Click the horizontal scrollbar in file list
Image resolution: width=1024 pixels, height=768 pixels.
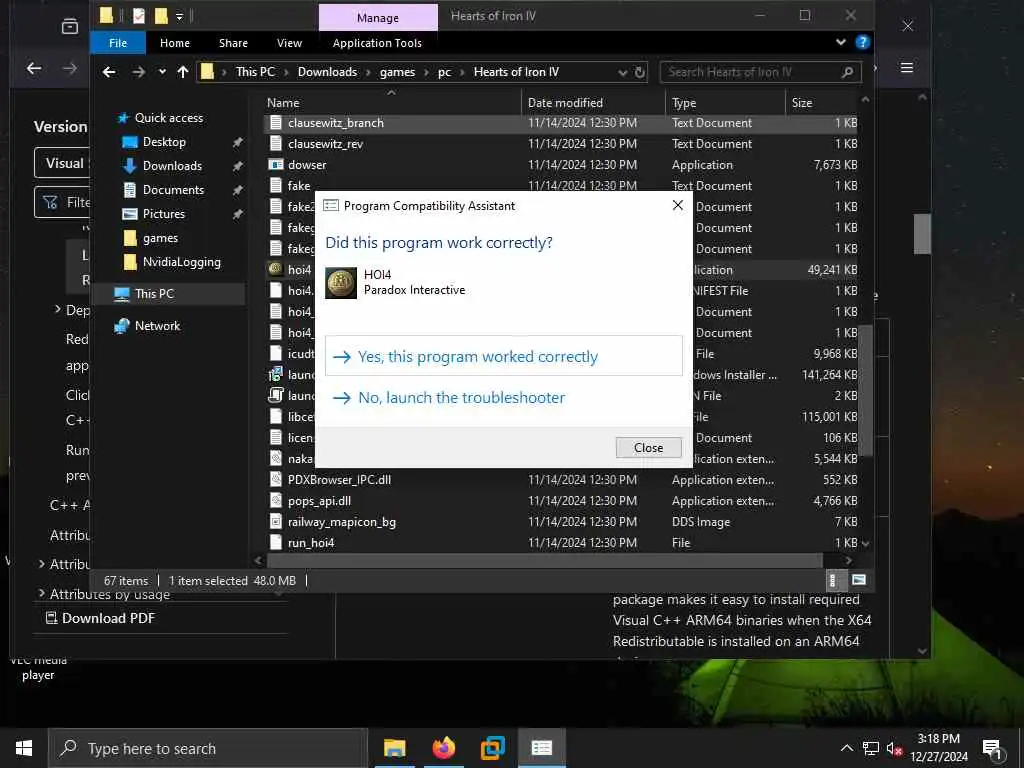click(545, 560)
